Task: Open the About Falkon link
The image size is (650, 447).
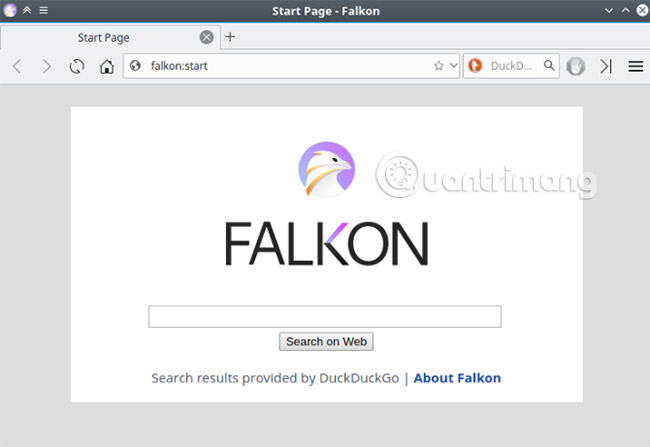Action: pyautogui.click(x=457, y=378)
